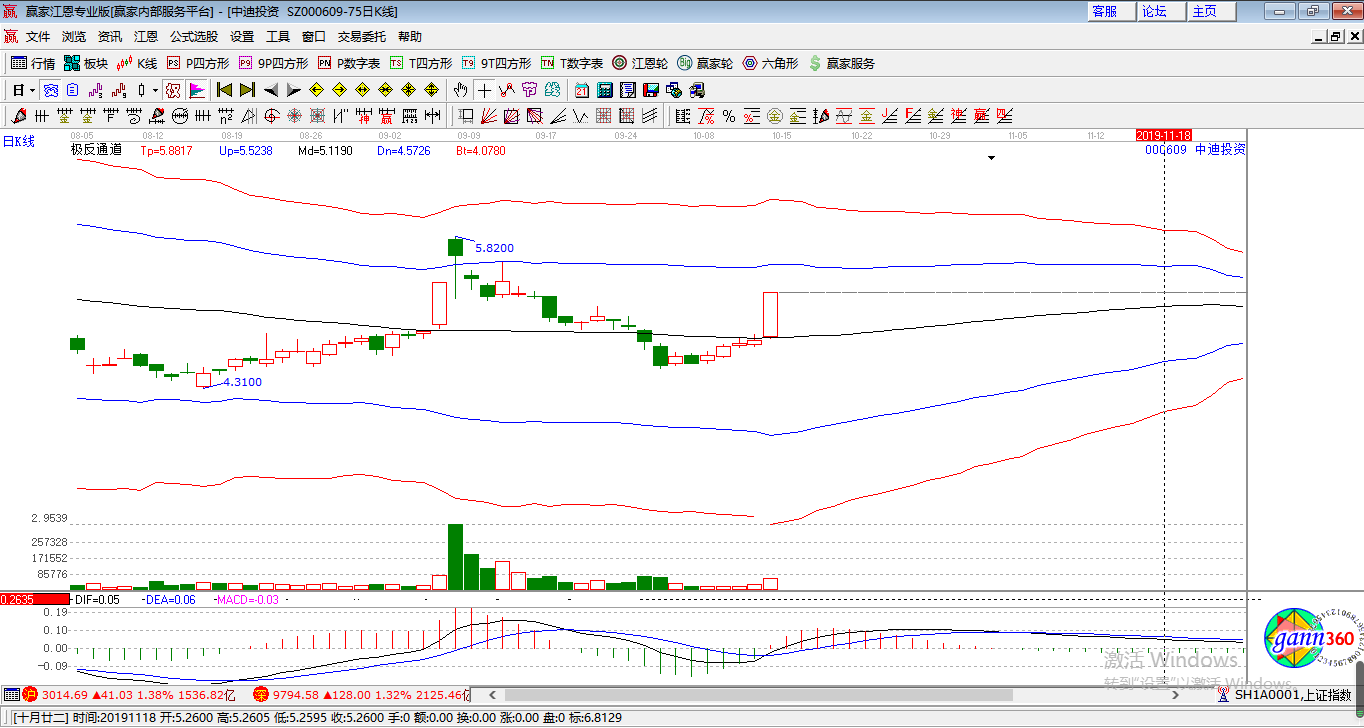1364x728 pixels.
Task: Select the circled 金 golden ratio tool
Action: point(775,116)
